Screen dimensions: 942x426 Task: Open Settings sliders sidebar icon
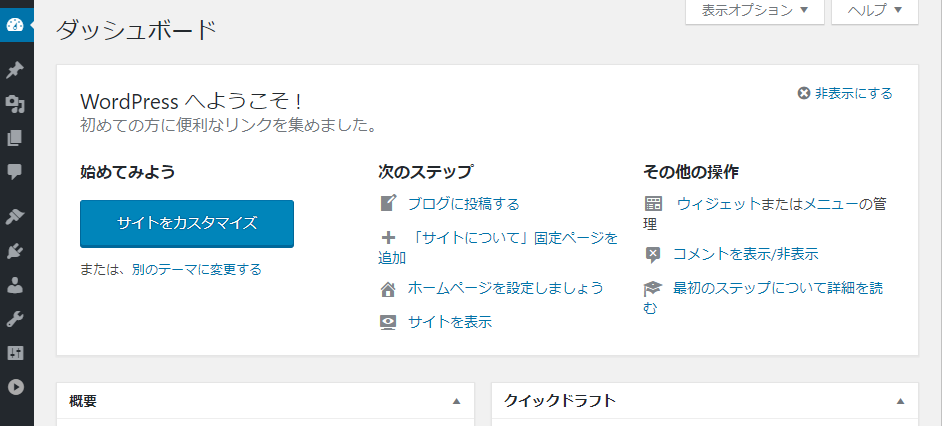pos(14,353)
